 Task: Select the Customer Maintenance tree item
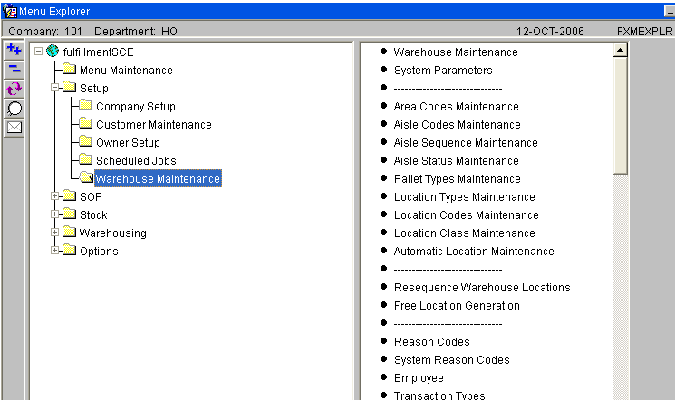coord(154,125)
